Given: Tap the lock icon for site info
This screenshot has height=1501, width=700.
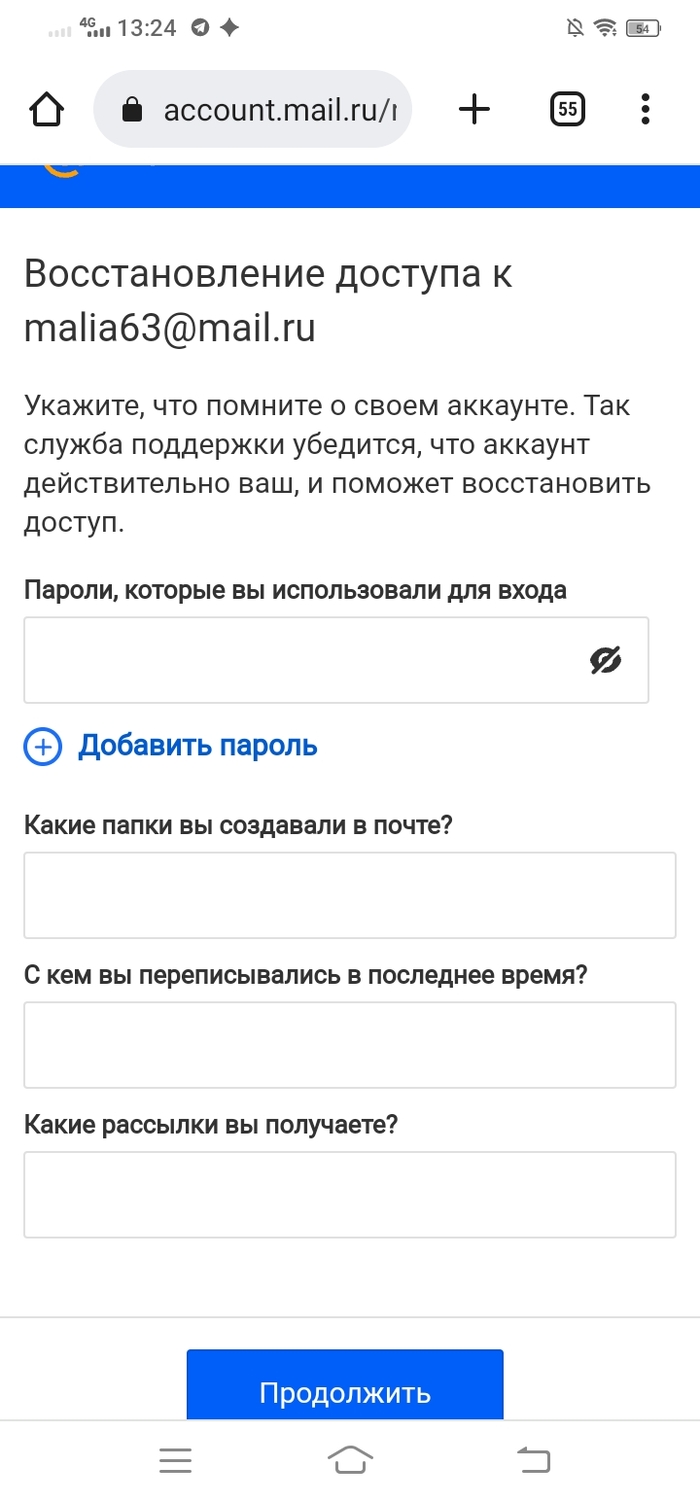Looking at the screenshot, I should (x=132, y=110).
